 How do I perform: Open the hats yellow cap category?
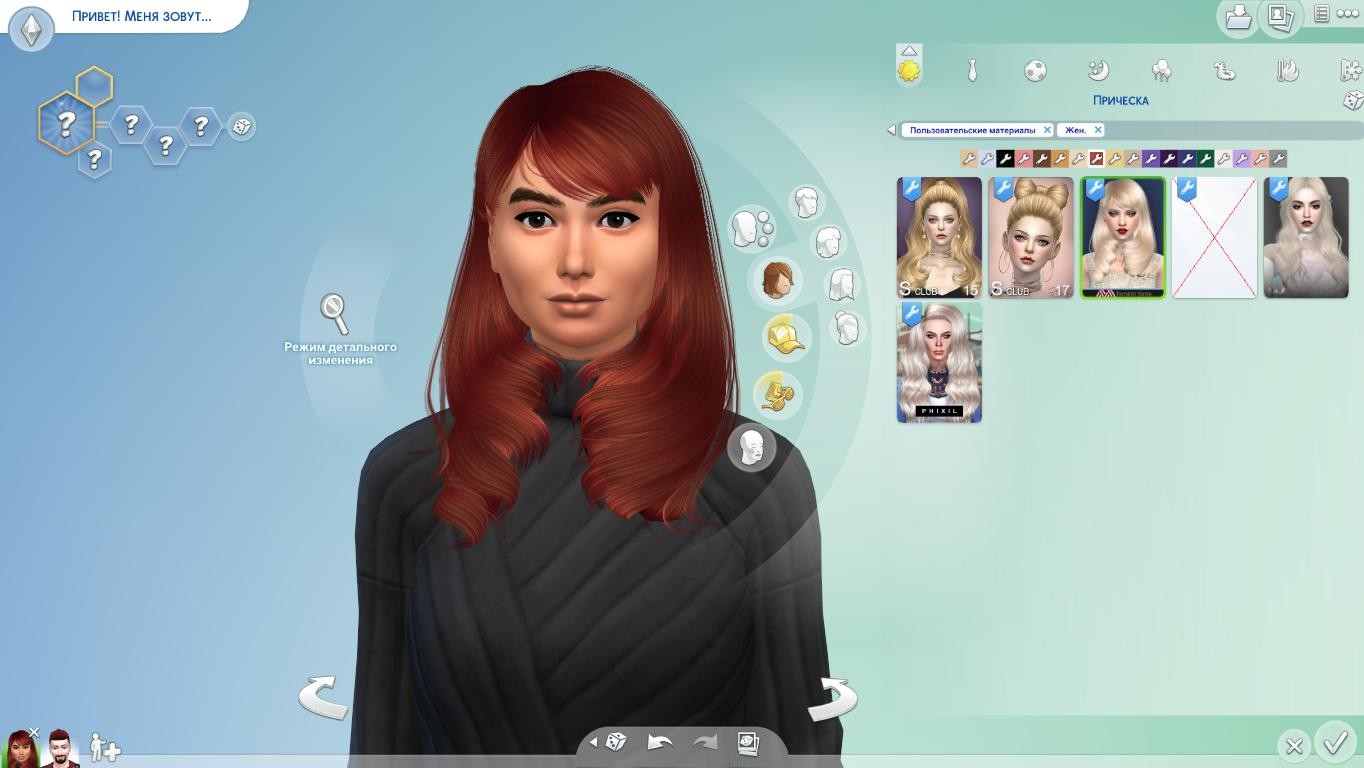(x=786, y=336)
